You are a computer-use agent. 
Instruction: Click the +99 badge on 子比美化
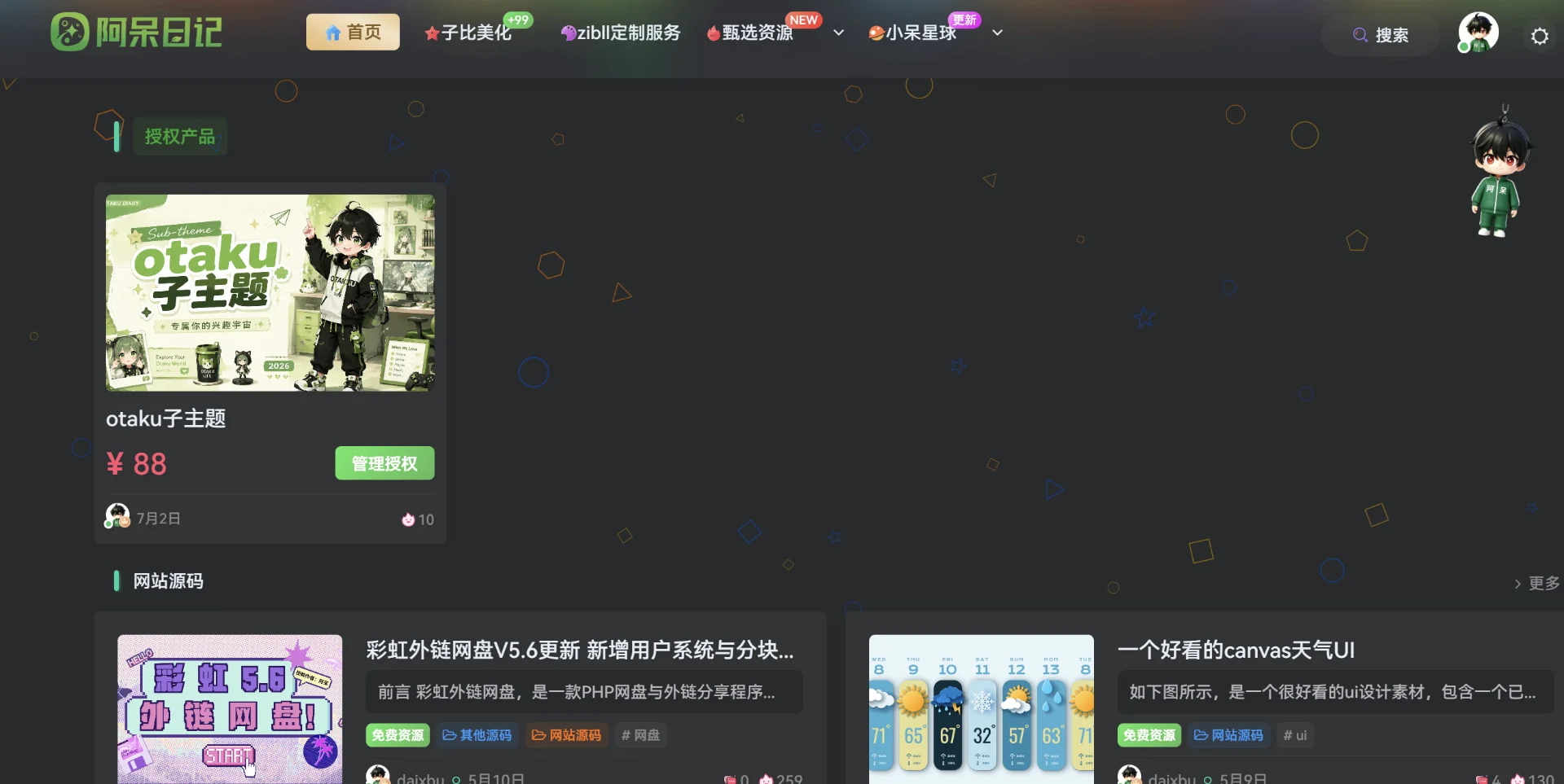518,20
